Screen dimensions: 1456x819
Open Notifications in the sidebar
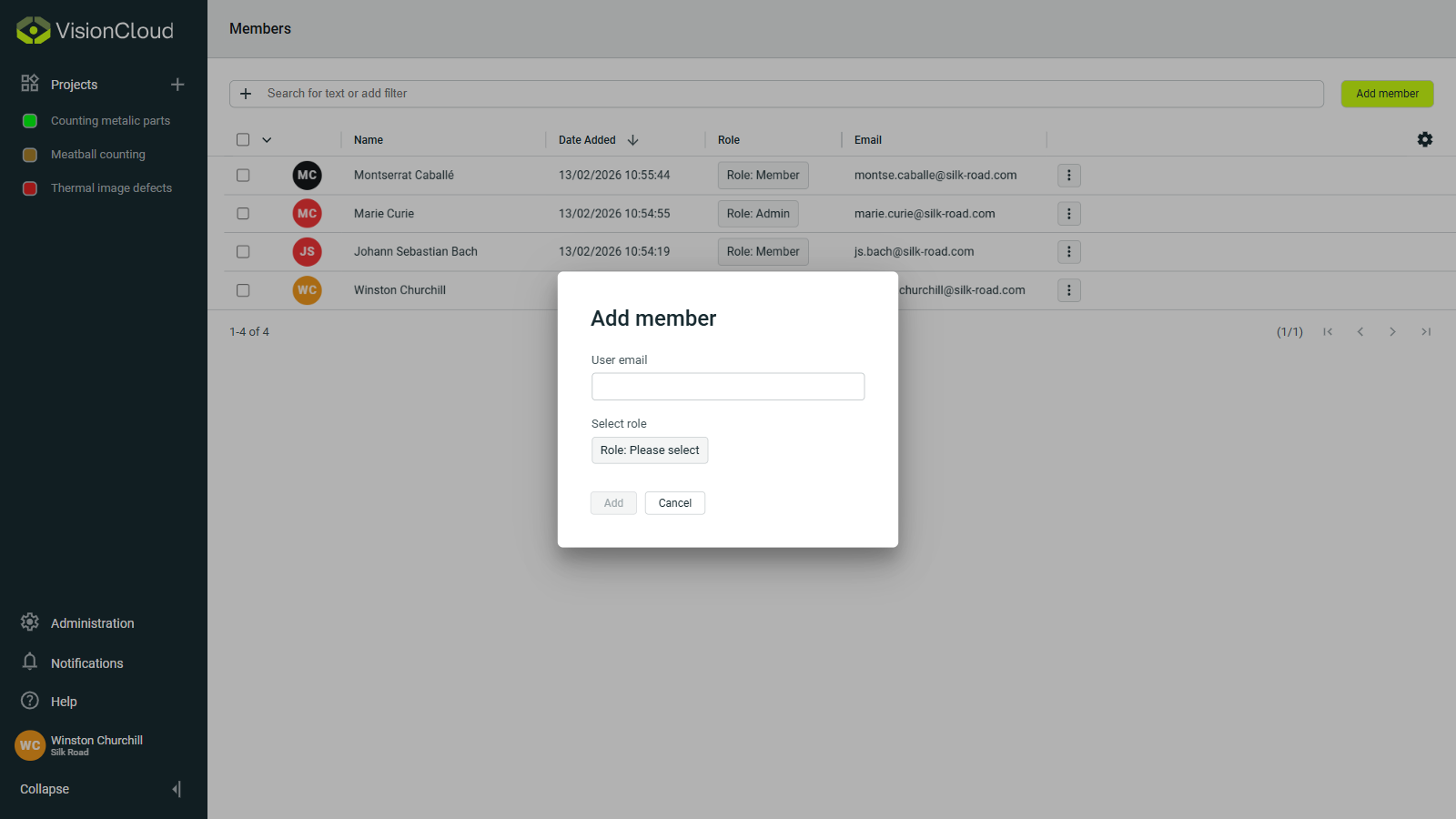(86, 663)
